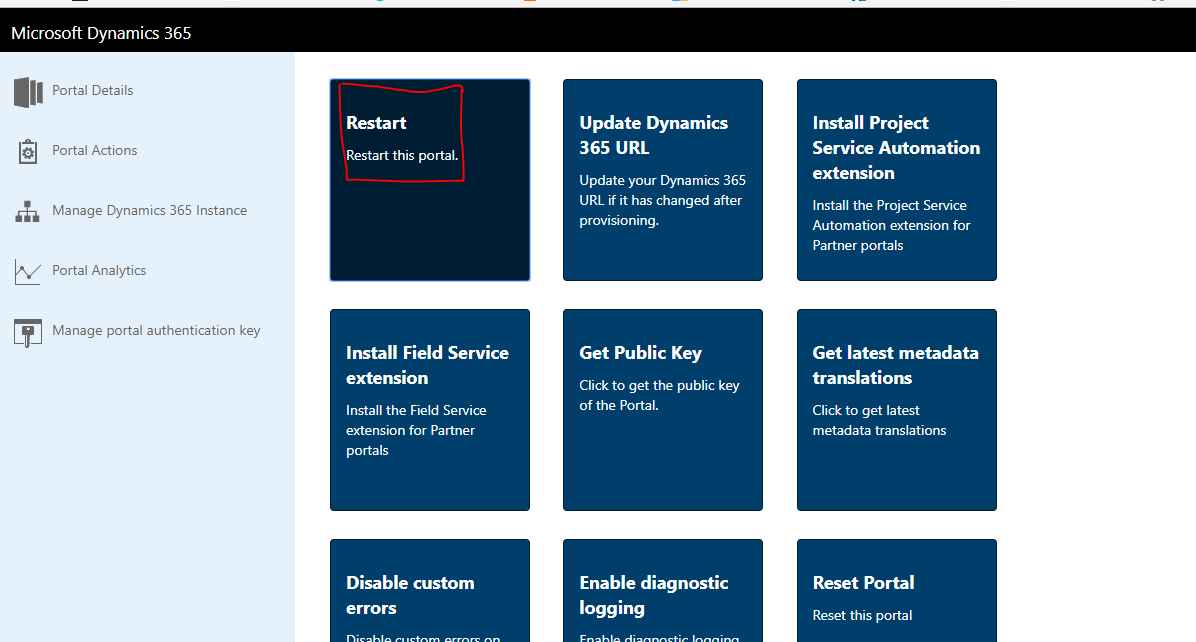Screen dimensions: 1196x642
Task: Click the Restart portal tile
Action: [430, 180]
